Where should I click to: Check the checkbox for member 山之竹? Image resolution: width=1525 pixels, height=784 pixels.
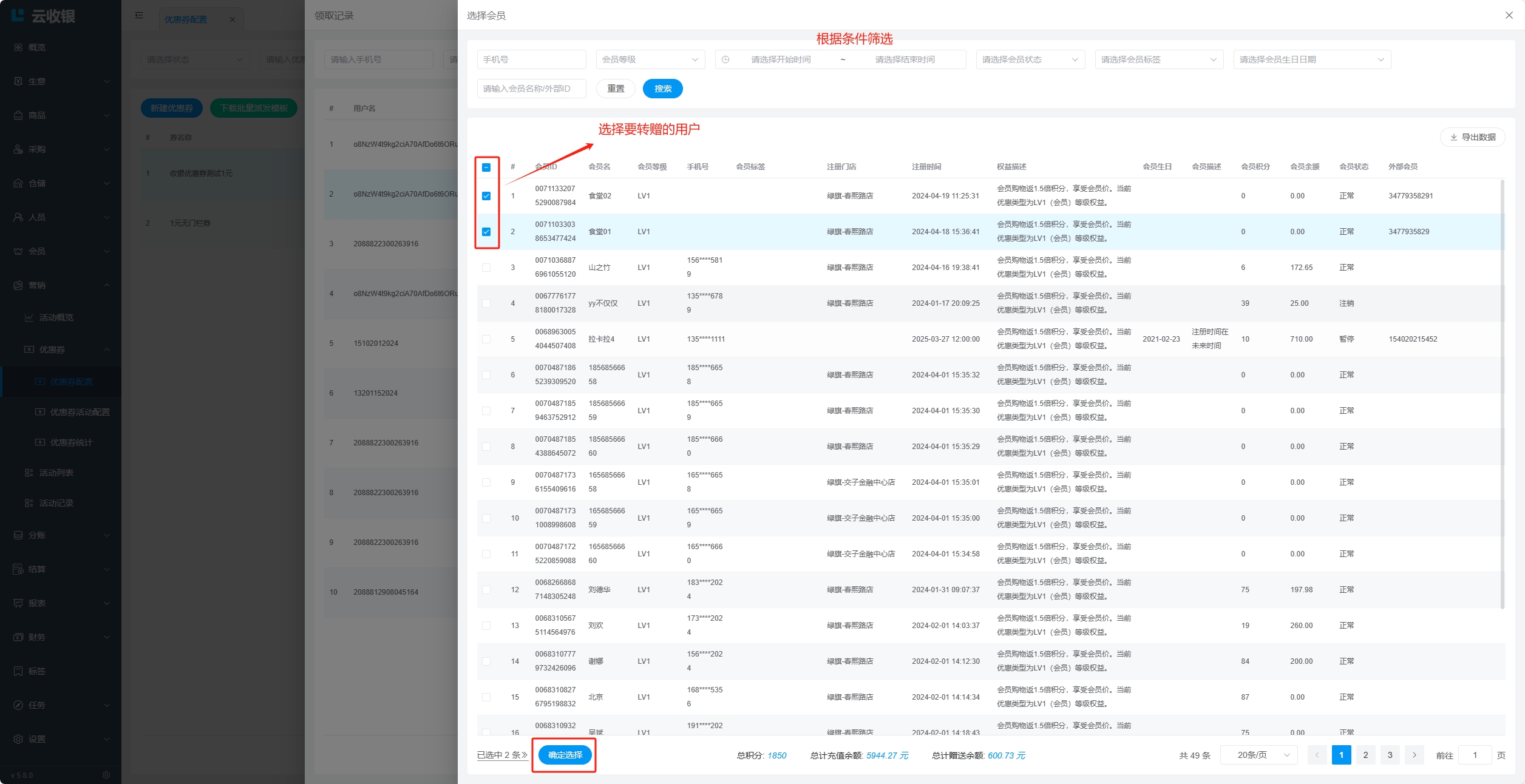tap(486, 268)
